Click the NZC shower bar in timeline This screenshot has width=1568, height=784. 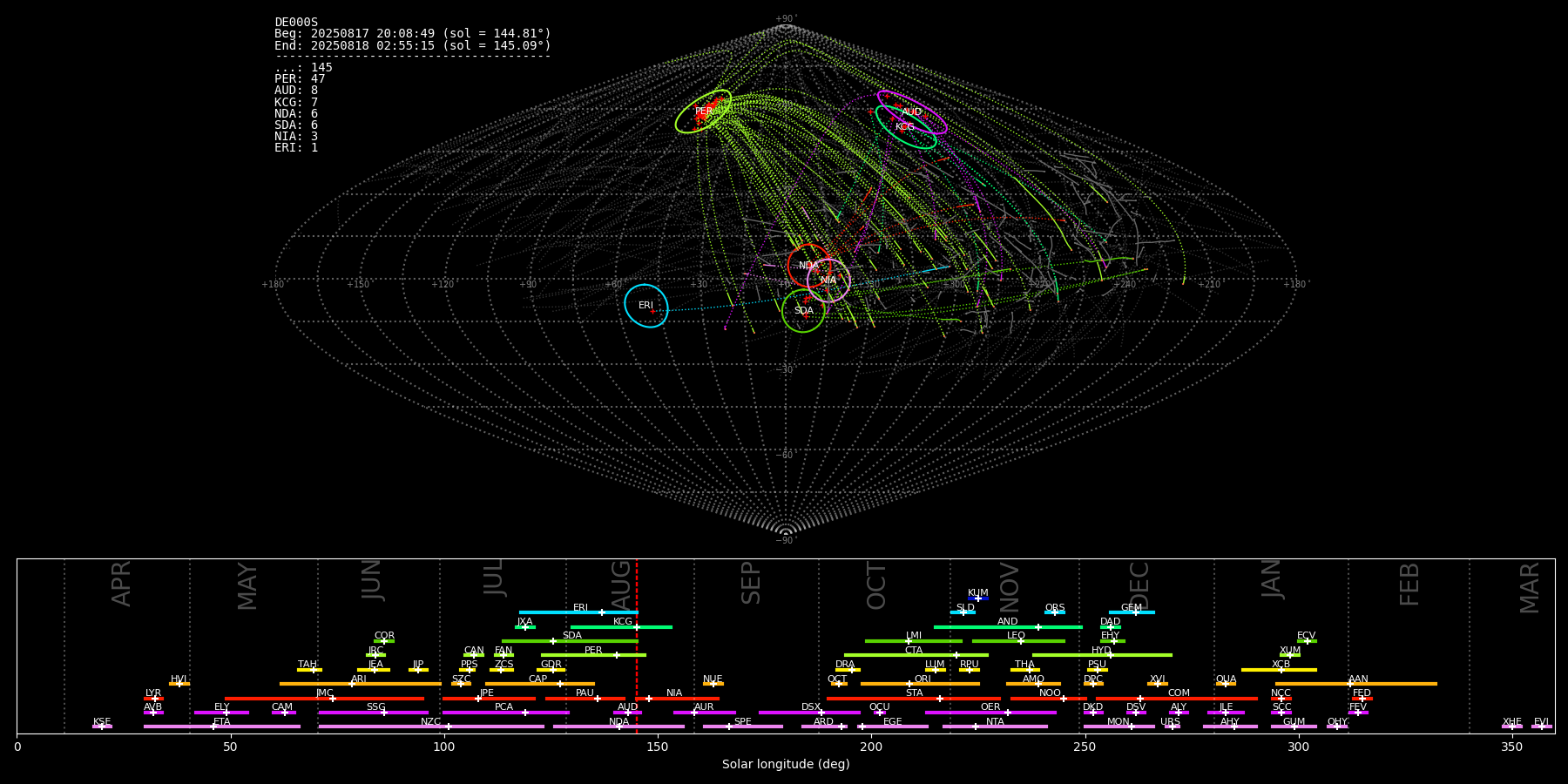tap(431, 727)
